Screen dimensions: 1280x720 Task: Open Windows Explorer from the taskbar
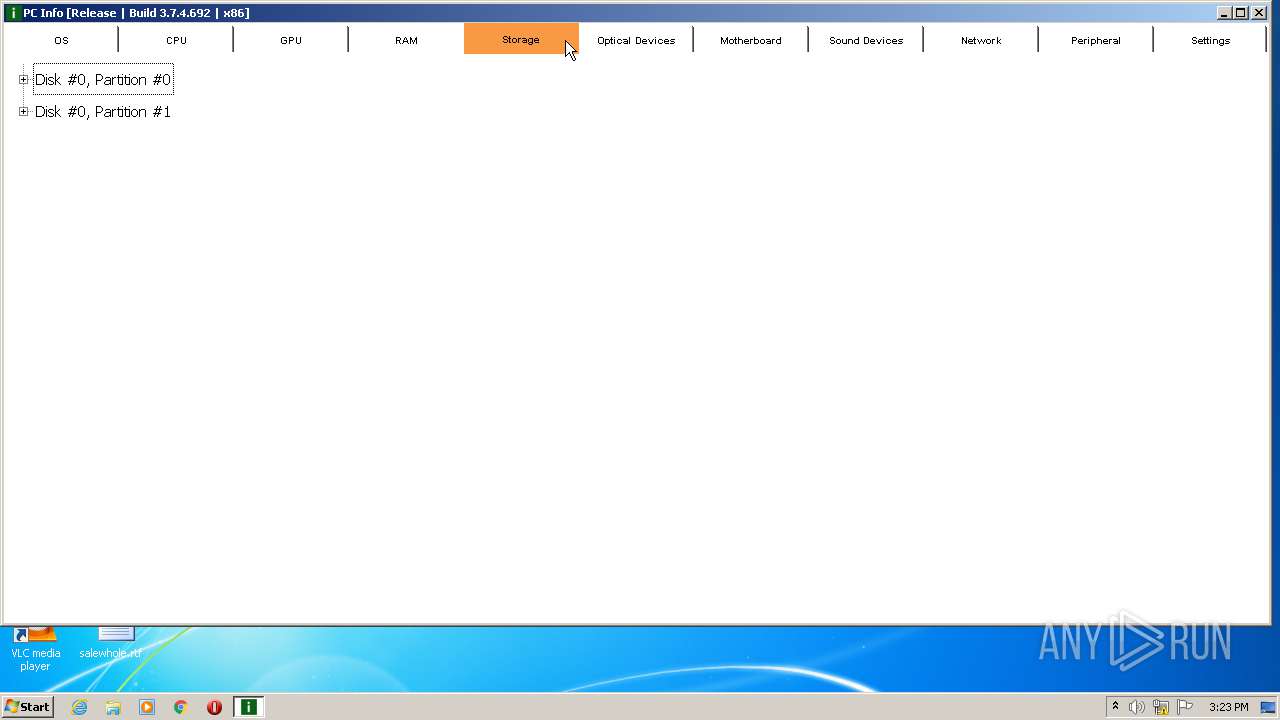pos(113,707)
